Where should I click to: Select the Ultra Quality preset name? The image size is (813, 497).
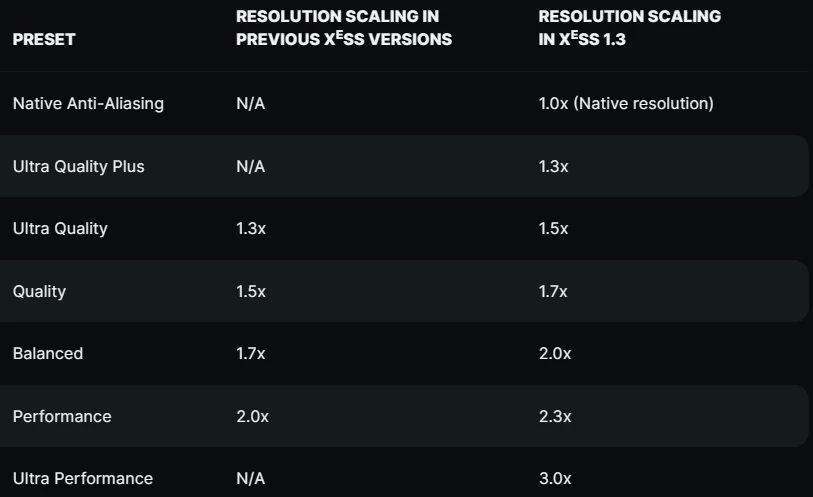click(x=60, y=229)
